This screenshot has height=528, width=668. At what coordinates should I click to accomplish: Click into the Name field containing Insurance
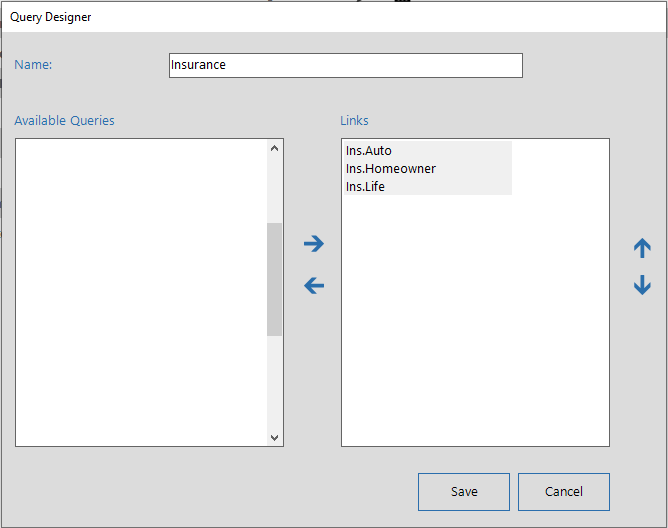pos(345,65)
